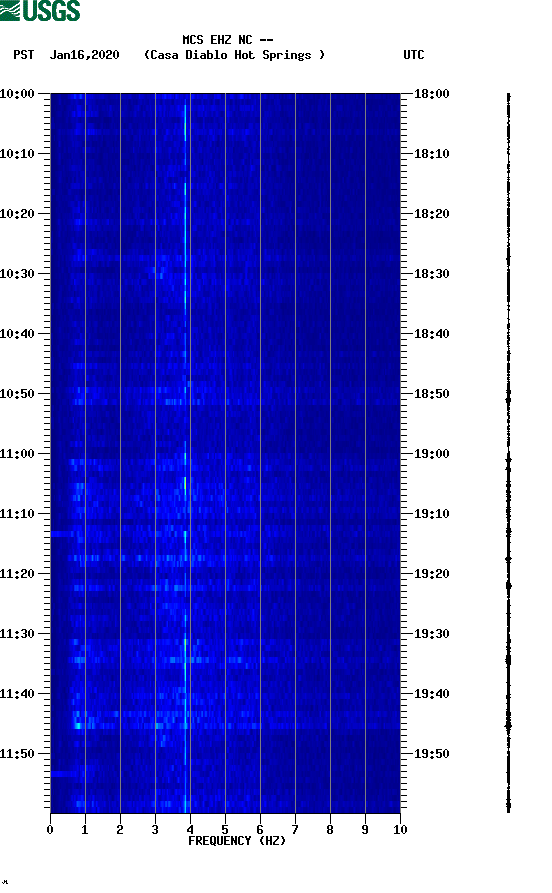552x893 pixels.
Task: Click the '18:10' UTC time label
Action: [x=432, y=154]
